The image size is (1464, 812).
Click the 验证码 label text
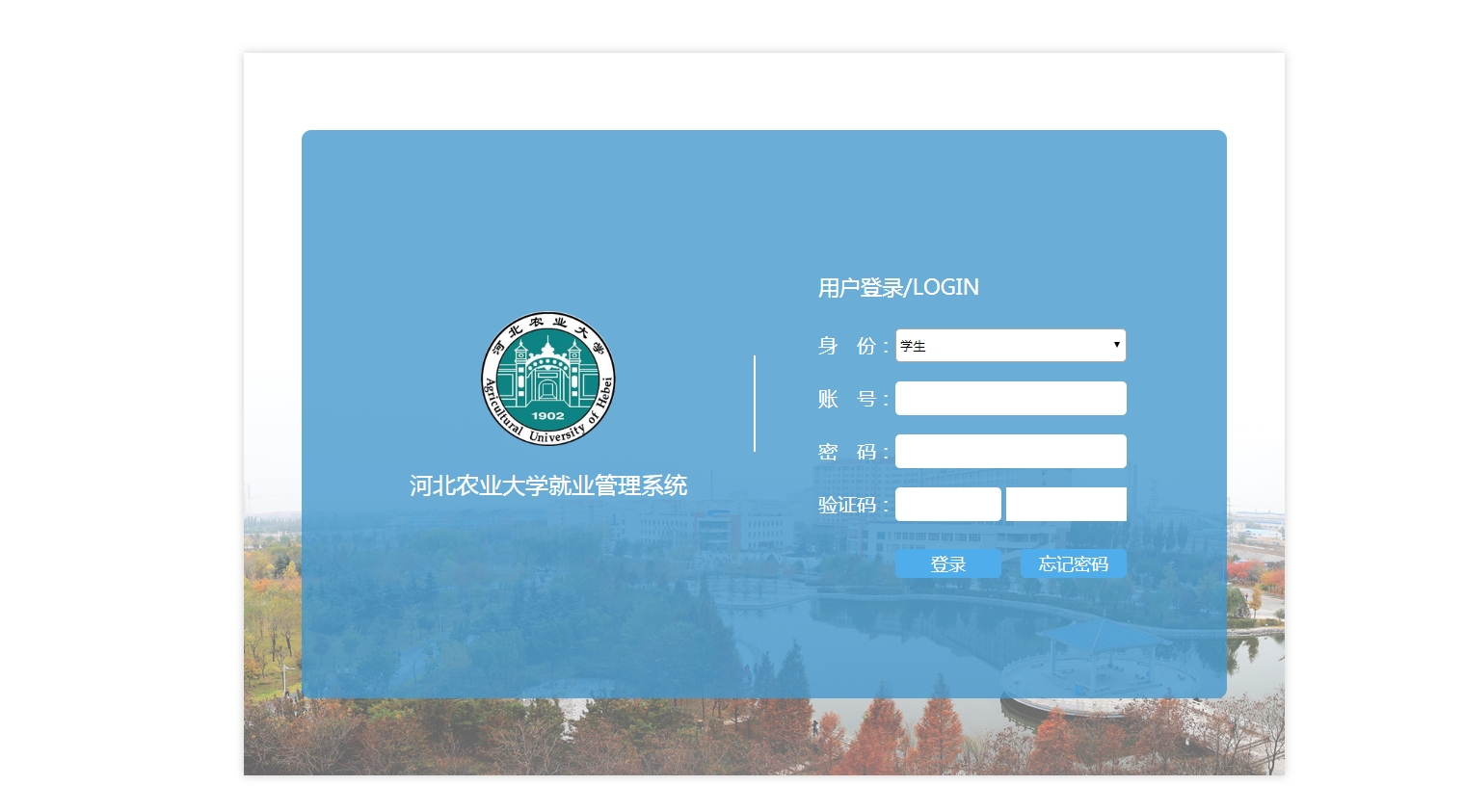click(x=848, y=505)
